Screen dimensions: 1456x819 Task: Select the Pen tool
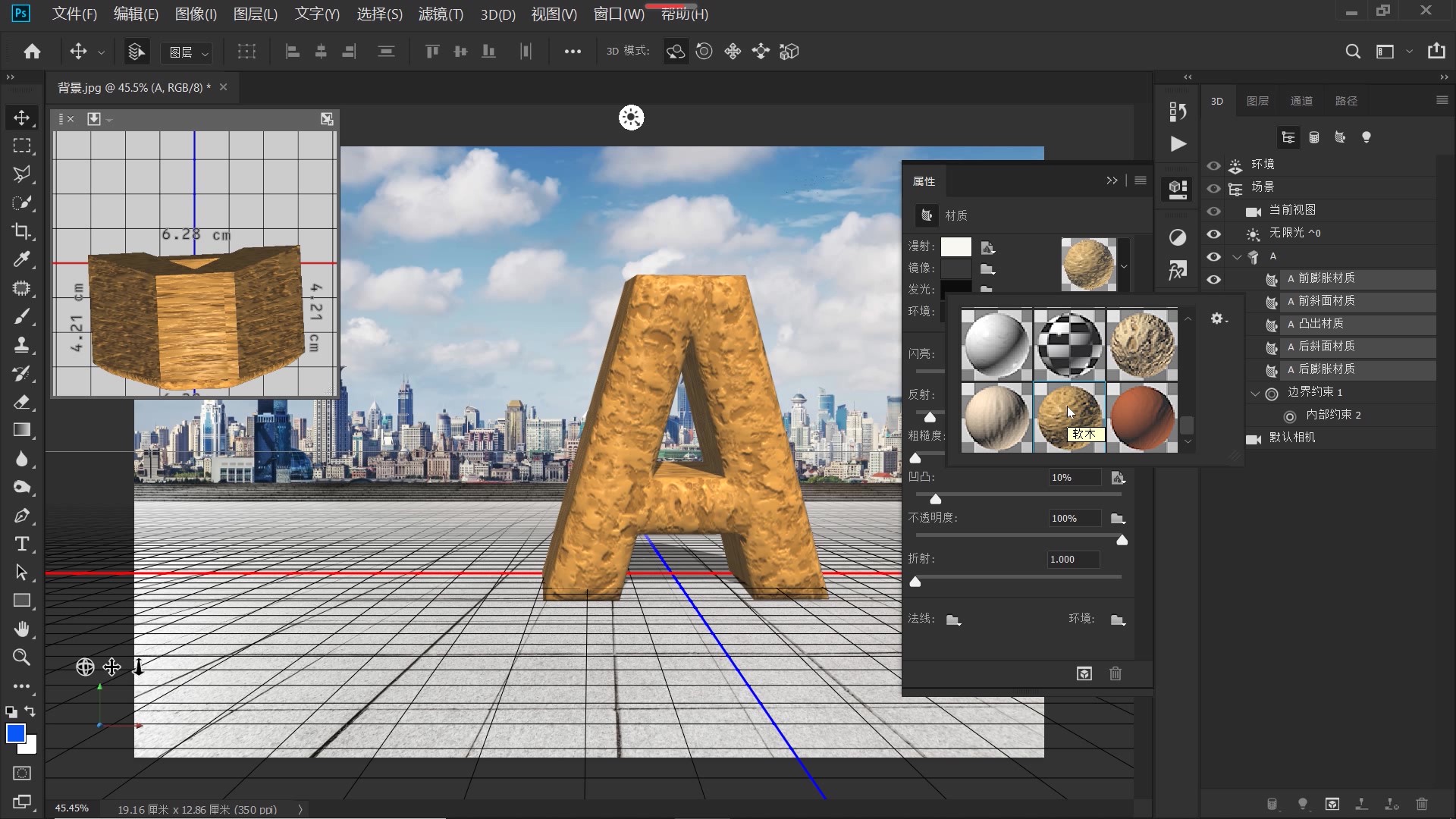click(21, 516)
